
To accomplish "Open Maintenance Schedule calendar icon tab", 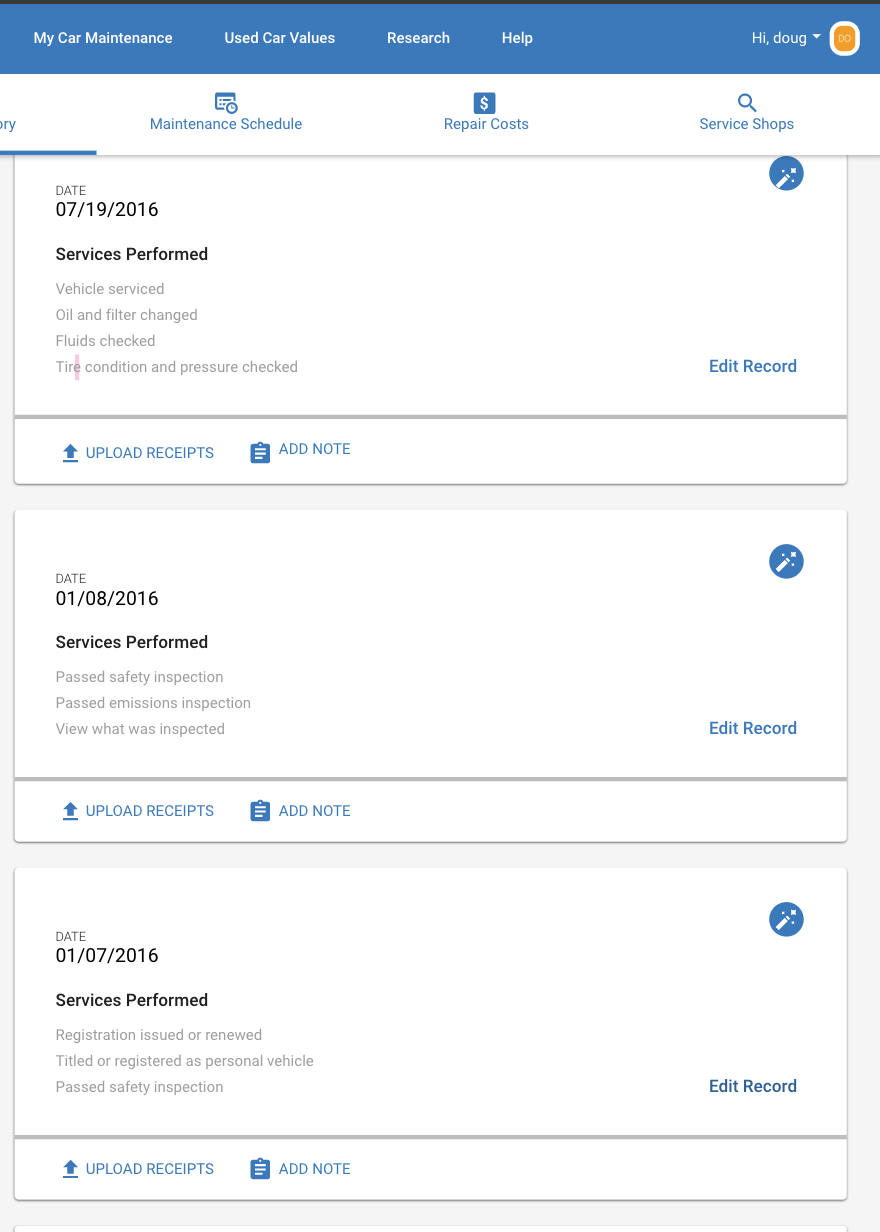I will (x=226, y=103).
